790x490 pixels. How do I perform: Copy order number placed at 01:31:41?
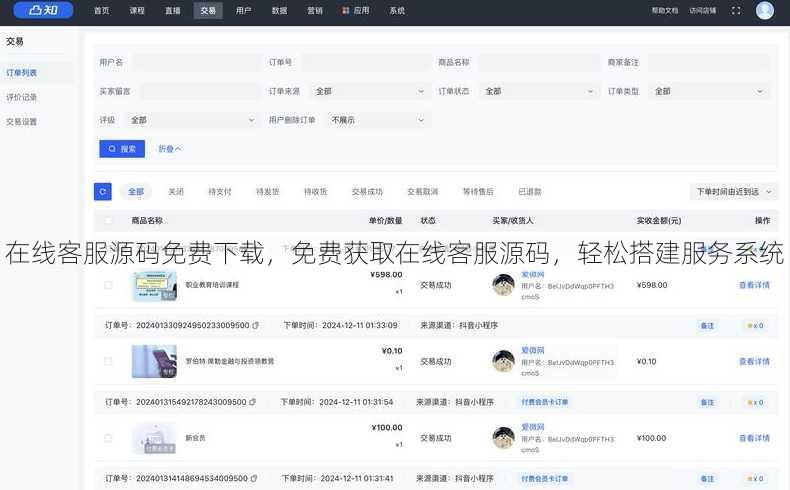(x=253, y=478)
